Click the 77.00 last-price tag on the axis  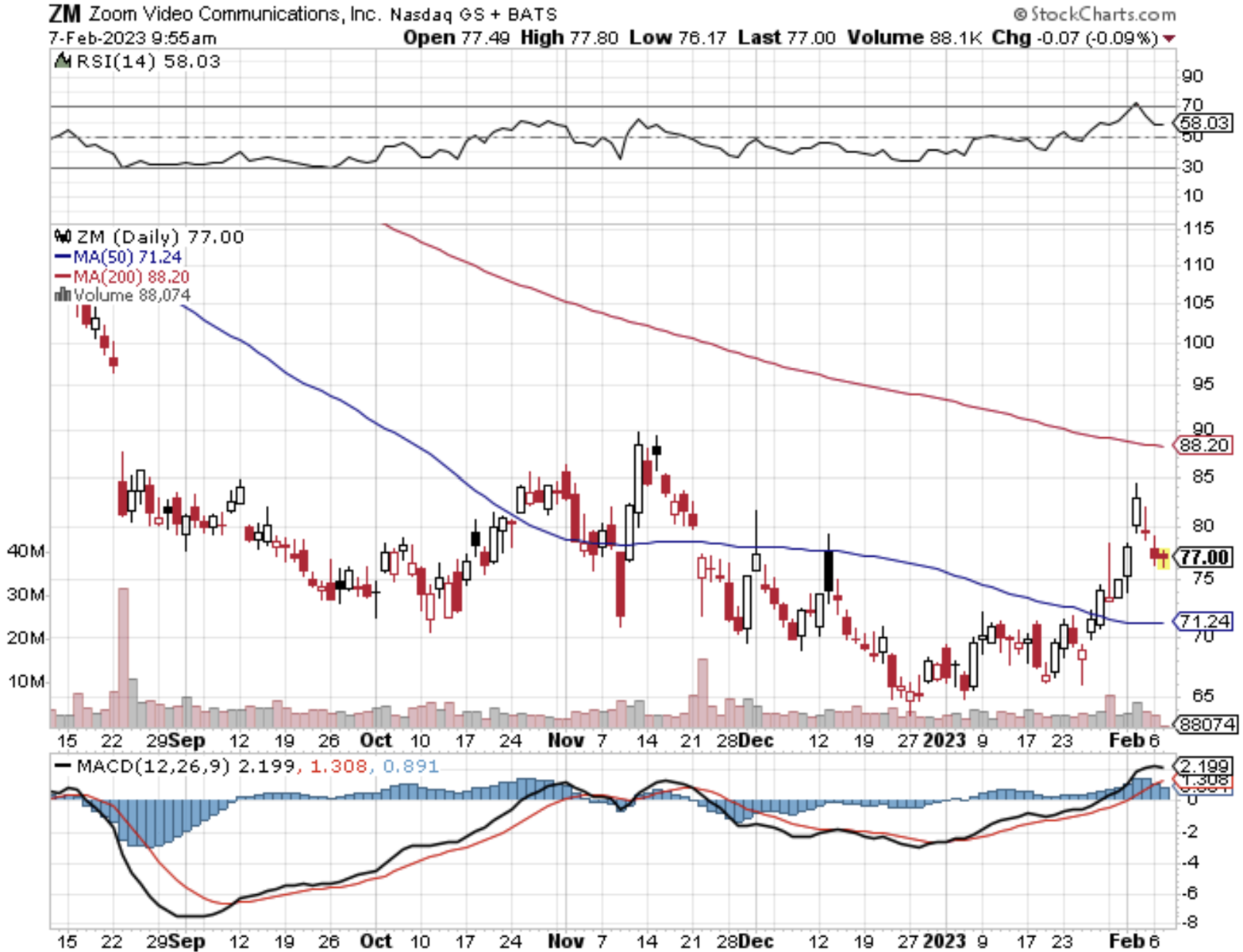click(1204, 558)
